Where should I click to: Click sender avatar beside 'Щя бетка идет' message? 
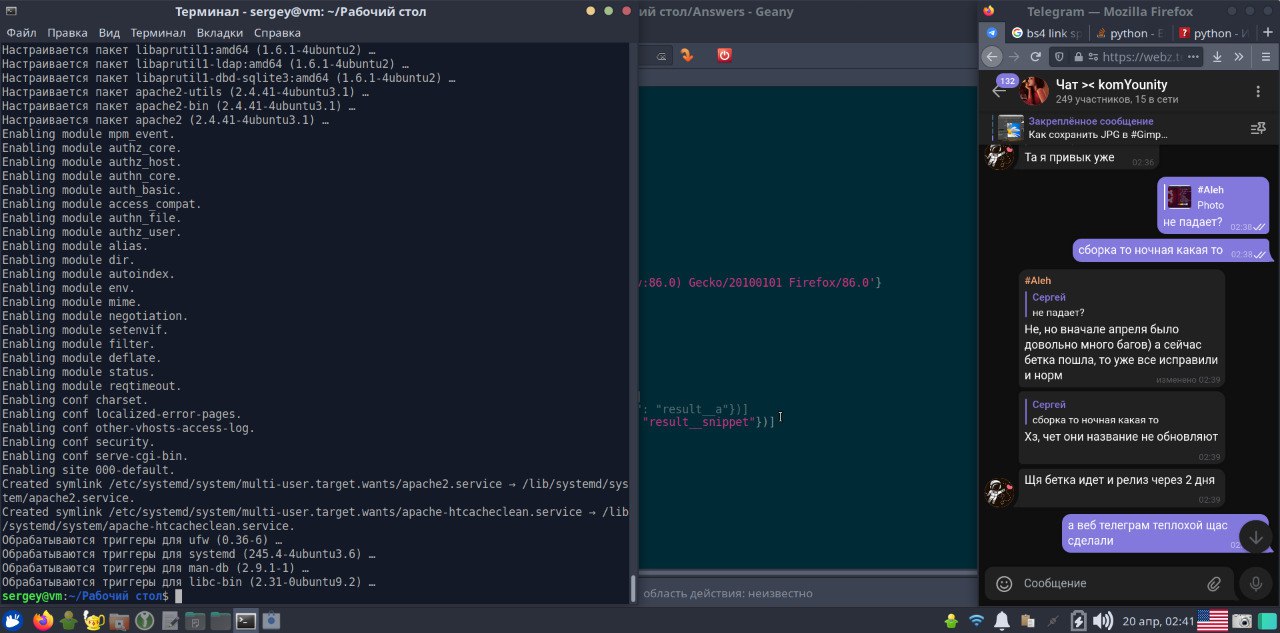[x=1001, y=492]
